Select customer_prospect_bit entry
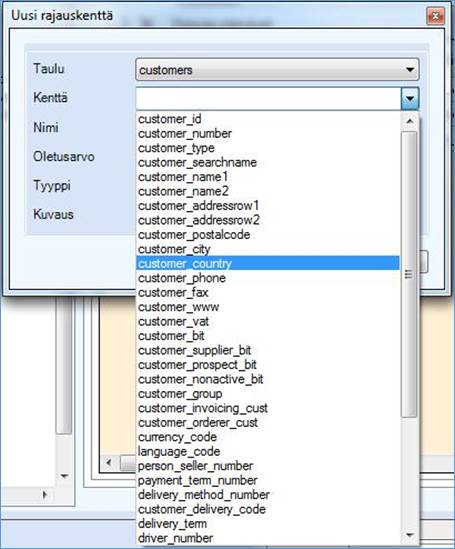 (x=268, y=364)
